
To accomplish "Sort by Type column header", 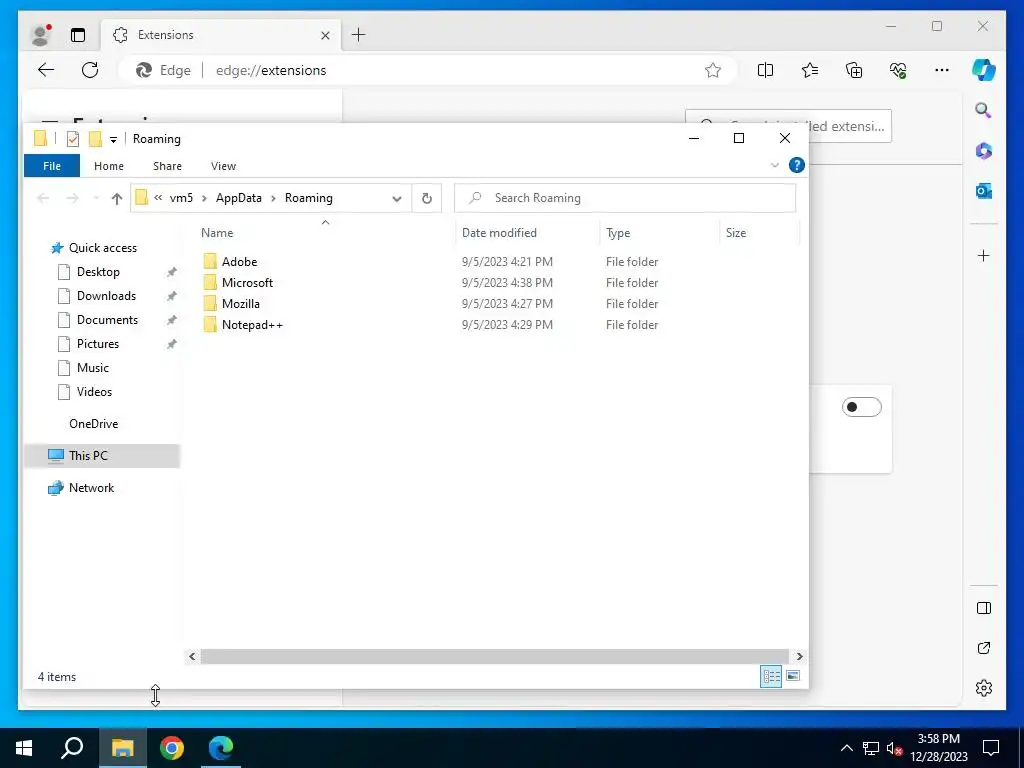I will [618, 232].
